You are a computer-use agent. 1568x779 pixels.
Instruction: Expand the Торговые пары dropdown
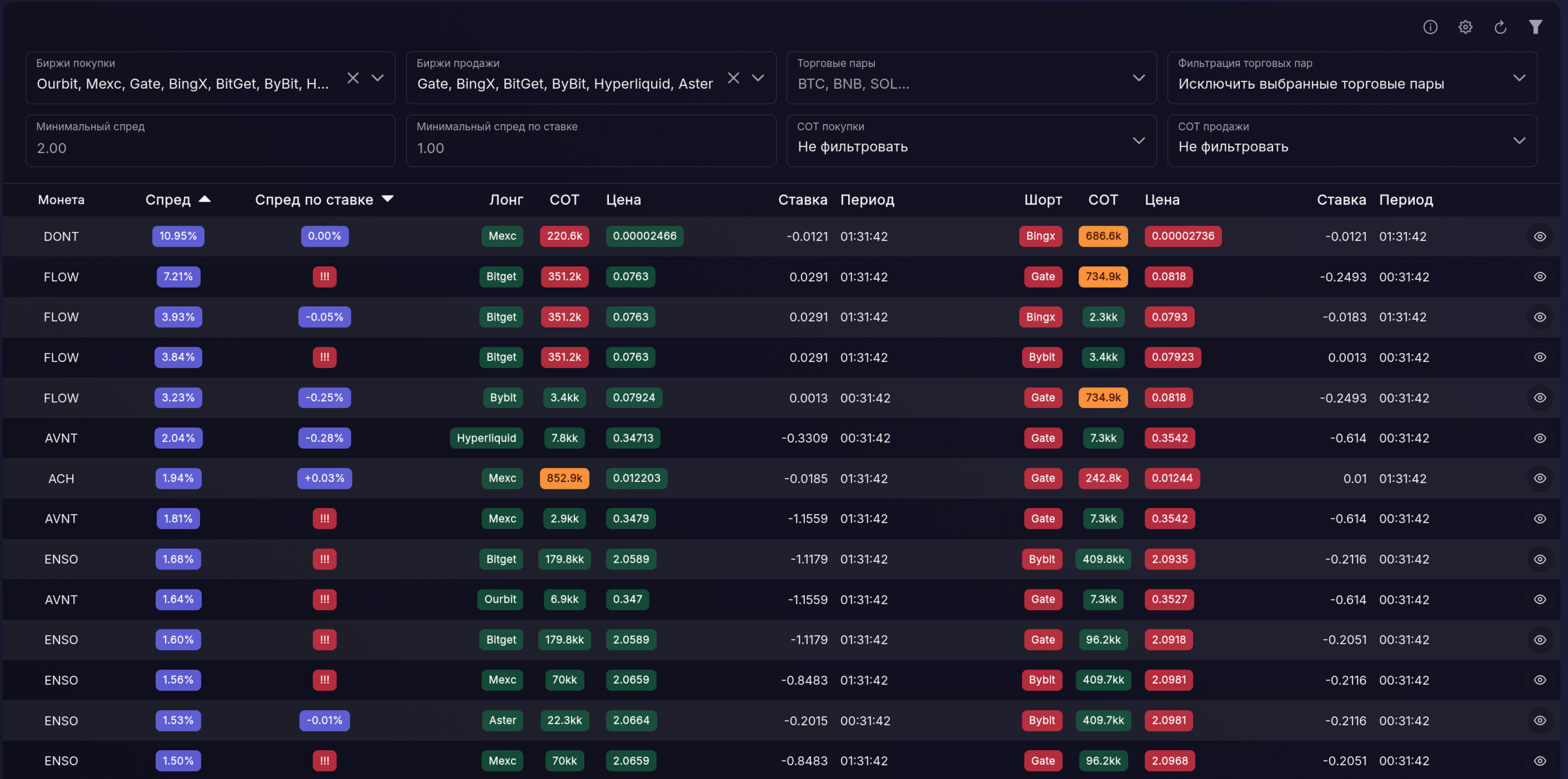[x=971, y=78]
